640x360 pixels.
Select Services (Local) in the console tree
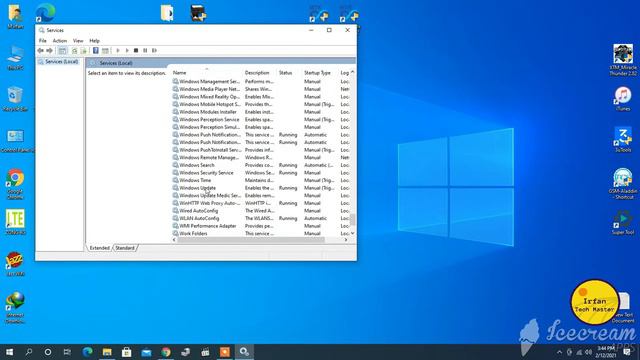pyautogui.click(x=61, y=62)
